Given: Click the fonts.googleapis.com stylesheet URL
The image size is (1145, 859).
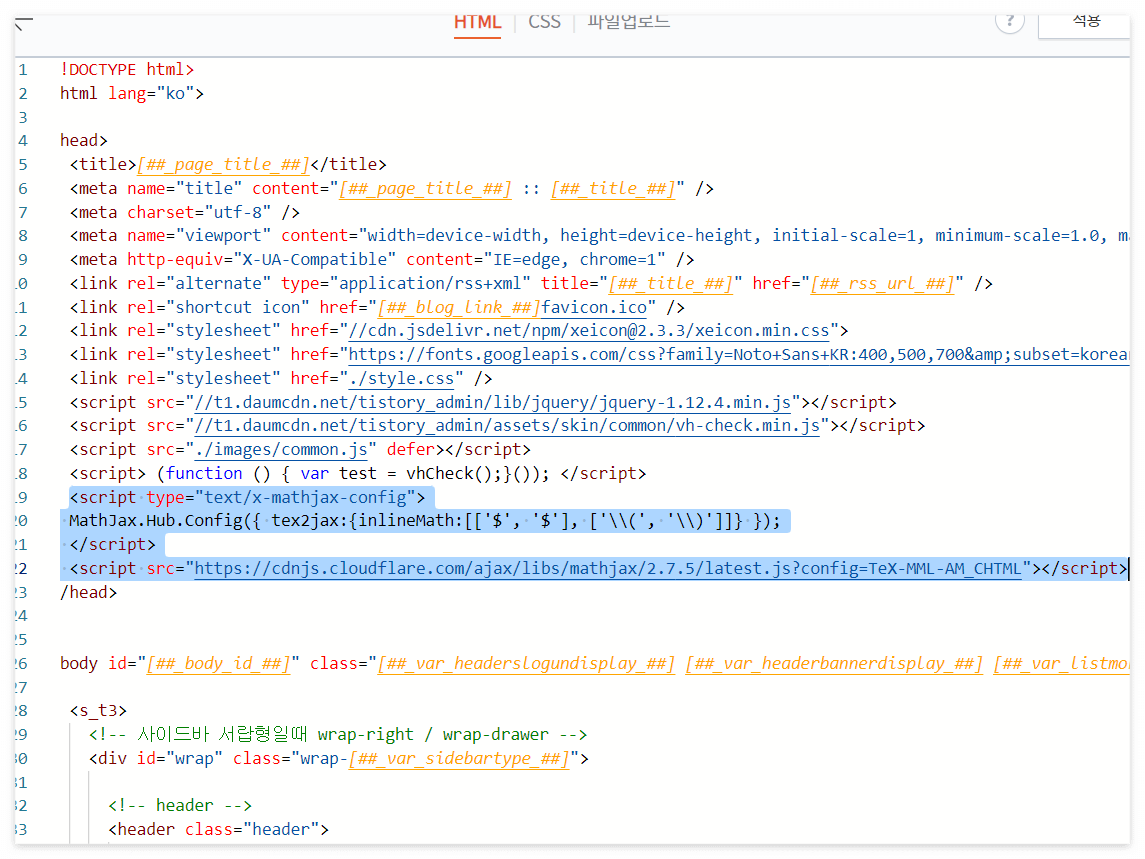Looking at the screenshot, I should coord(738,355).
